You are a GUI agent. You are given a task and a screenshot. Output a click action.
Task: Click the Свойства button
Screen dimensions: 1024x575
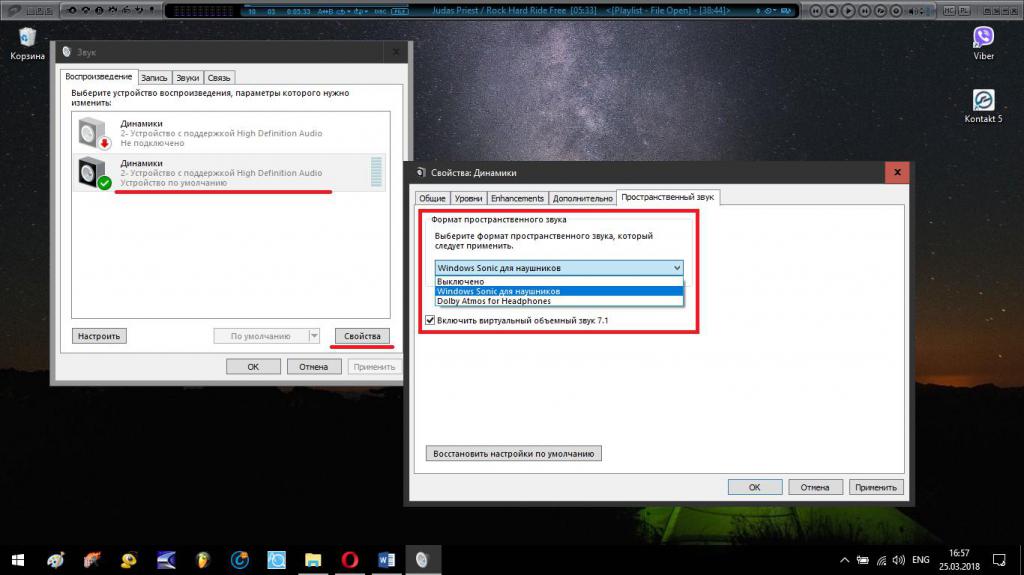pos(362,336)
